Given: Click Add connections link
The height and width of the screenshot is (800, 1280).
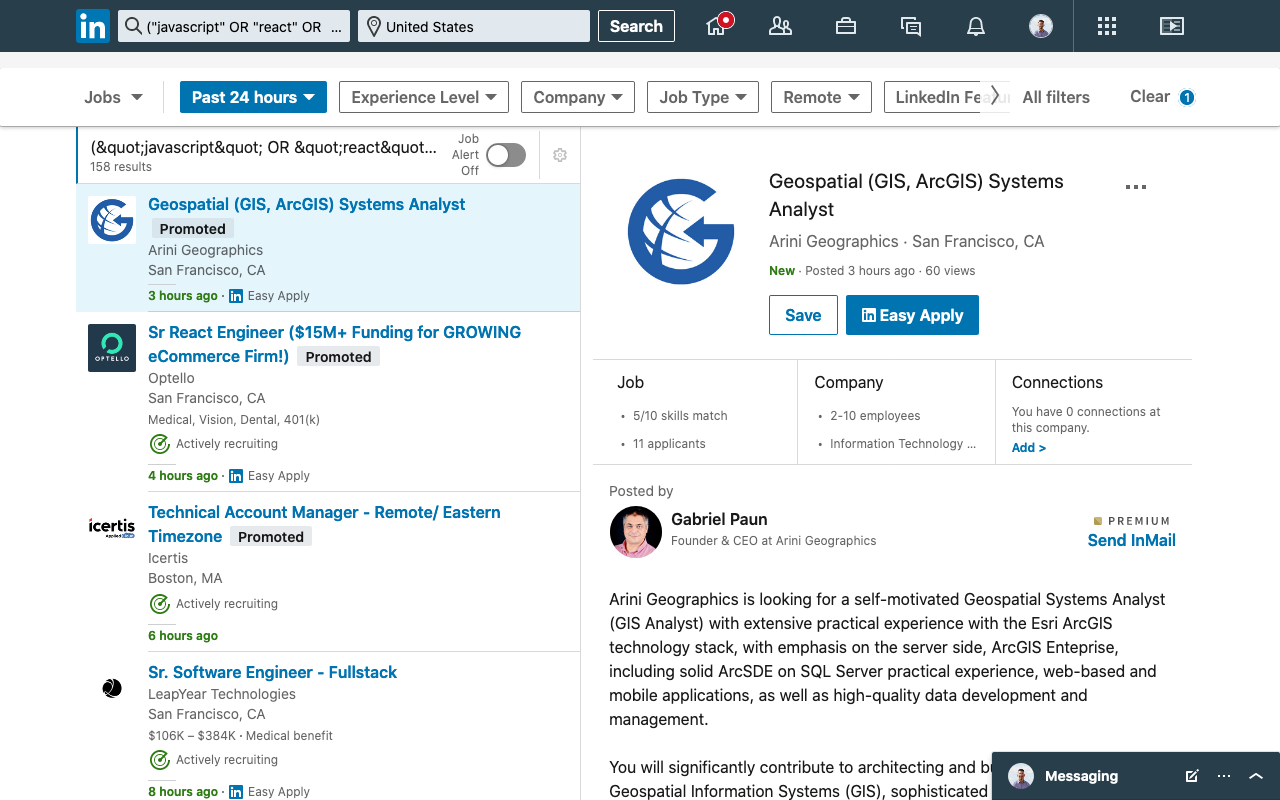Looking at the screenshot, I should click(x=1029, y=448).
